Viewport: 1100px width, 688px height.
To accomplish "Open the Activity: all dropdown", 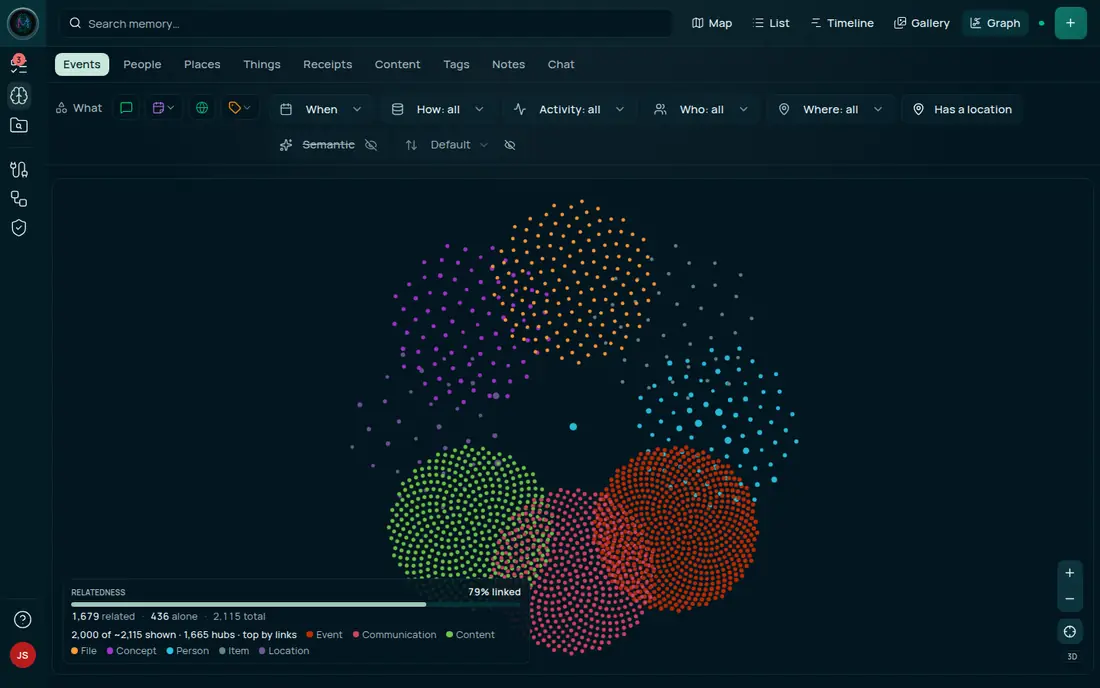I will click(x=569, y=109).
